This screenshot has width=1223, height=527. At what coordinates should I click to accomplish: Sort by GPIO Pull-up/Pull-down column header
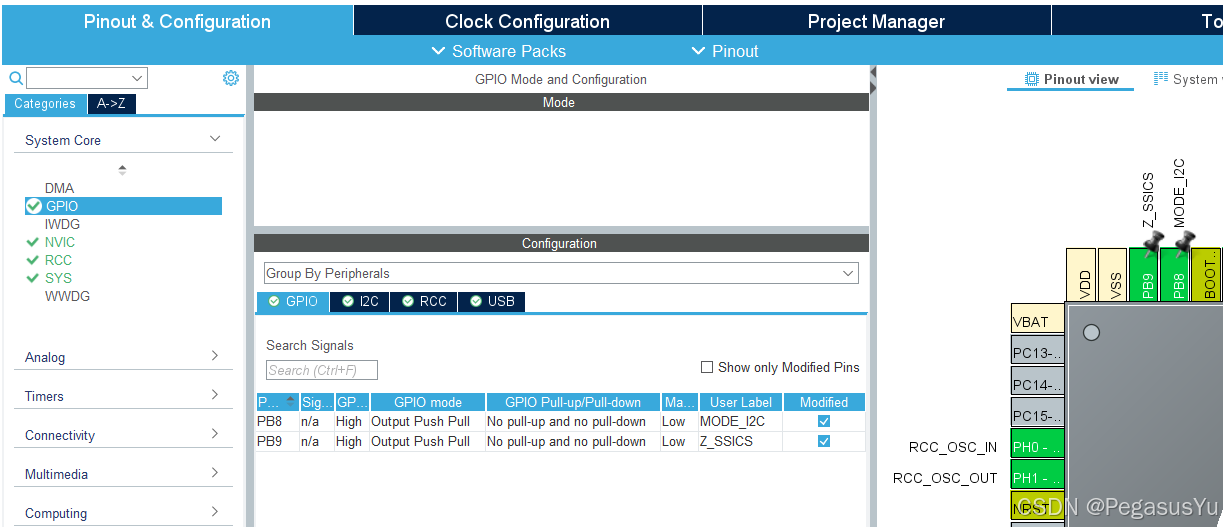[x=573, y=402]
